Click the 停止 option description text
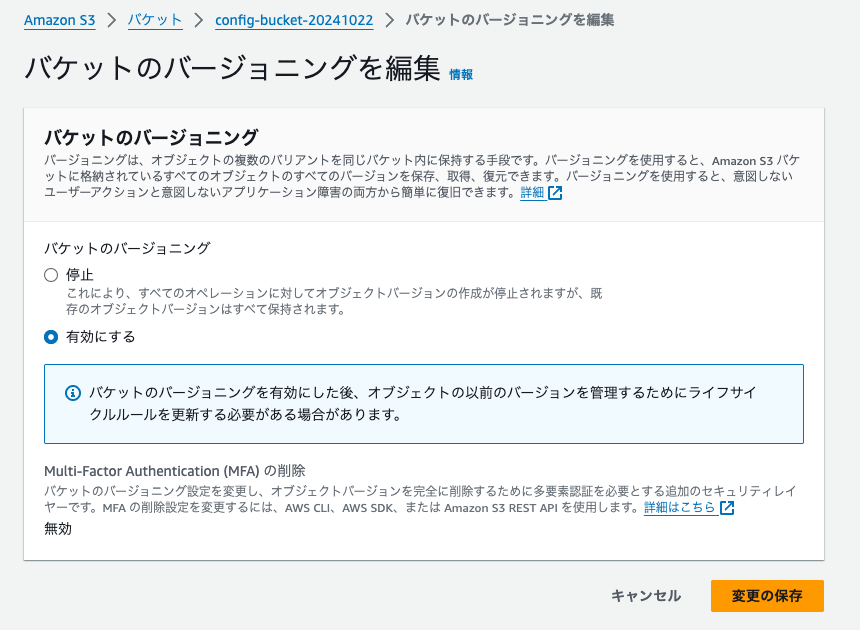This screenshot has width=860, height=630. [x=334, y=301]
